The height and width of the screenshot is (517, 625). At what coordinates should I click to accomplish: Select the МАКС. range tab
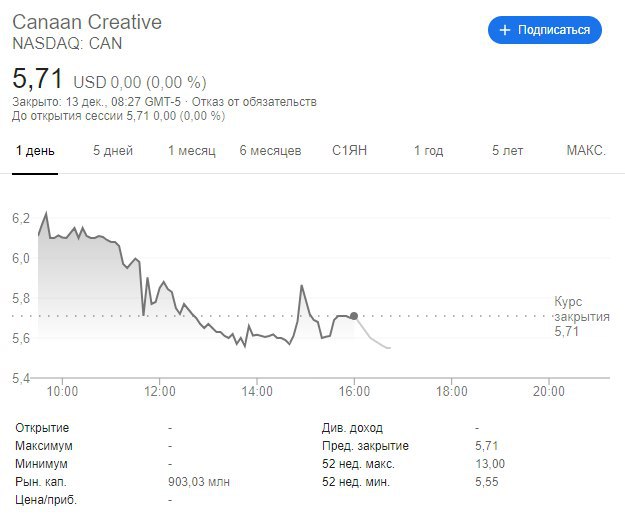click(586, 151)
